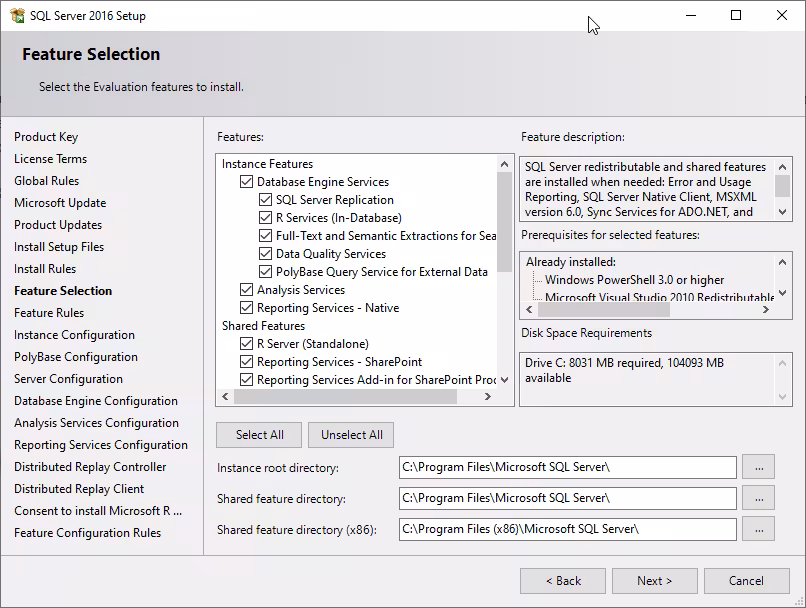Screen dimensions: 806x608
Task: Select Server Configuration step
Action: (x=68, y=379)
